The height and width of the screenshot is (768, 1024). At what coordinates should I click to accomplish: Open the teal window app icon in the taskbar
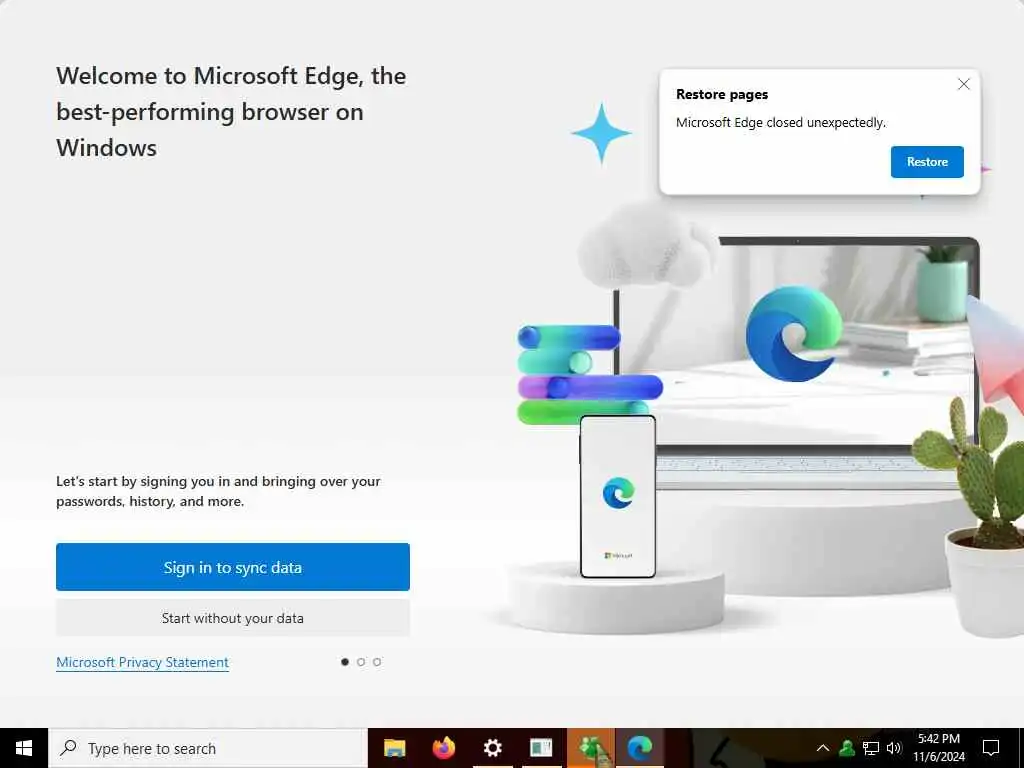tap(541, 748)
